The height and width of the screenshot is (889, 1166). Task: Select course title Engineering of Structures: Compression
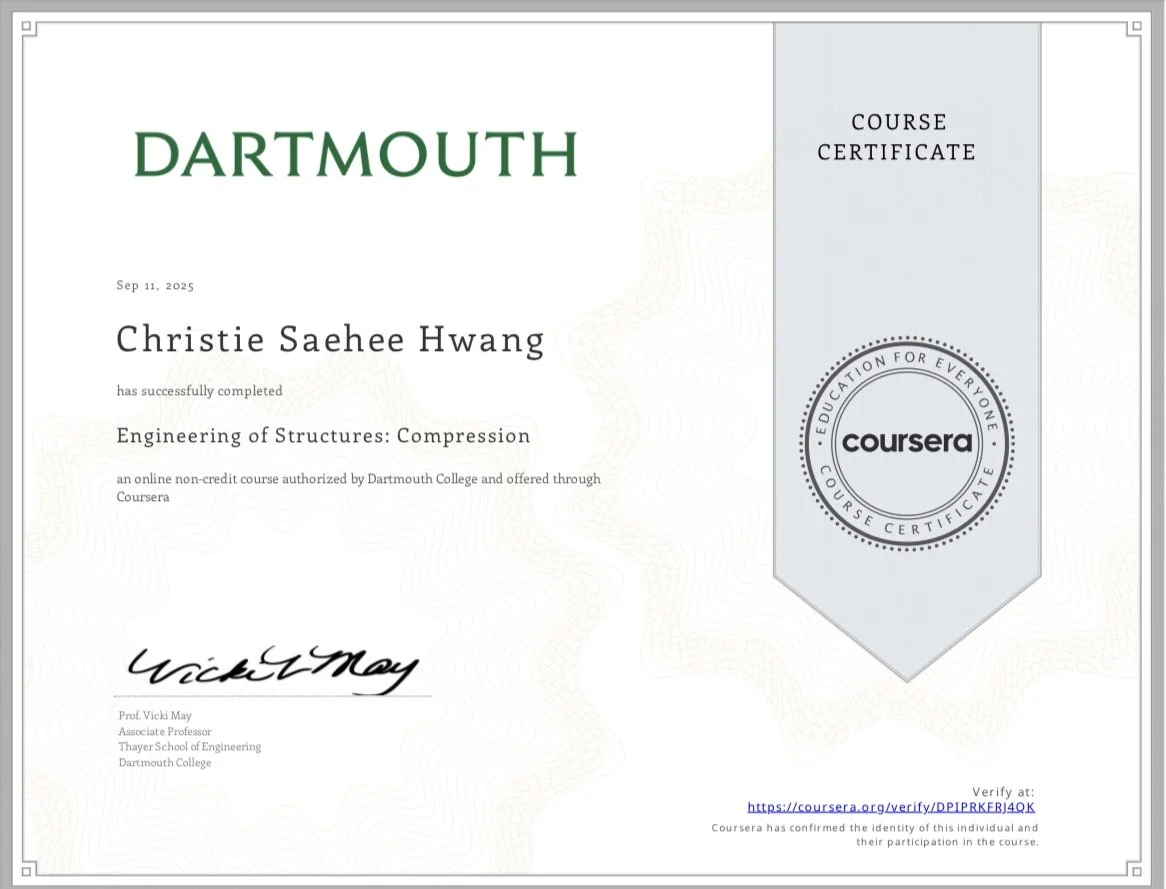coord(323,436)
